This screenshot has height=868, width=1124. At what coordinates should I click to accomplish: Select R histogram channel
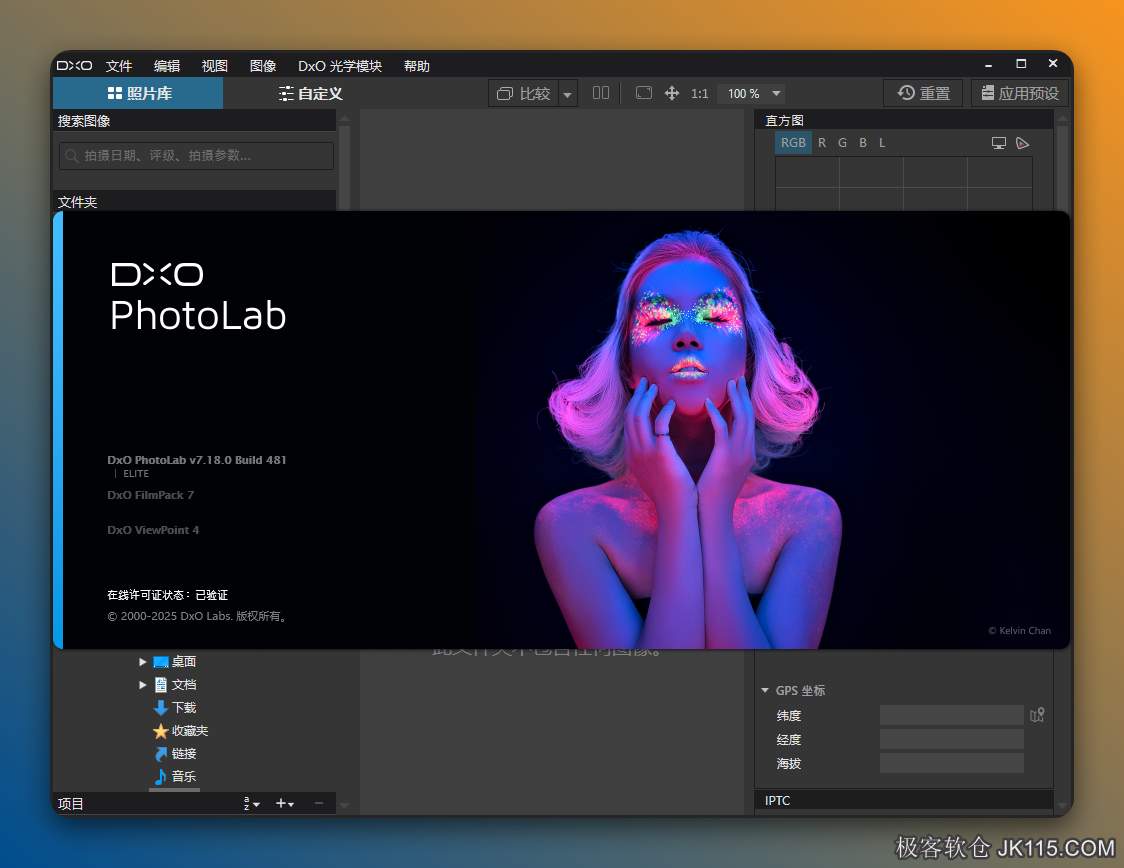coord(822,143)
